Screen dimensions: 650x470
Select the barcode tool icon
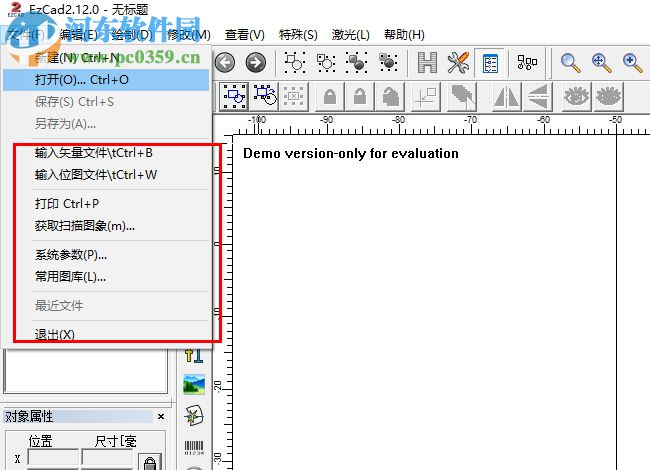click(194, 448)
